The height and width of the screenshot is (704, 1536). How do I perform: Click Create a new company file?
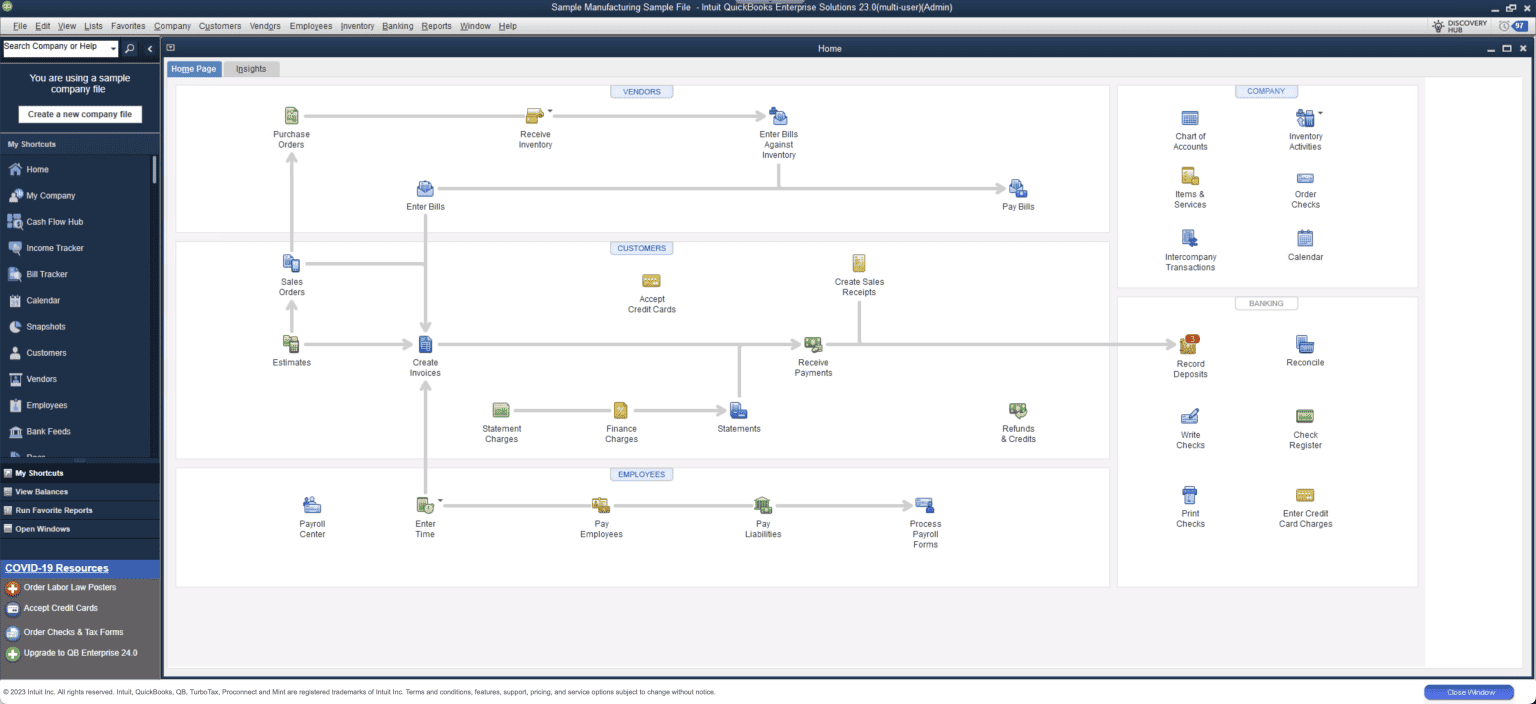click(x=79, y=114)
